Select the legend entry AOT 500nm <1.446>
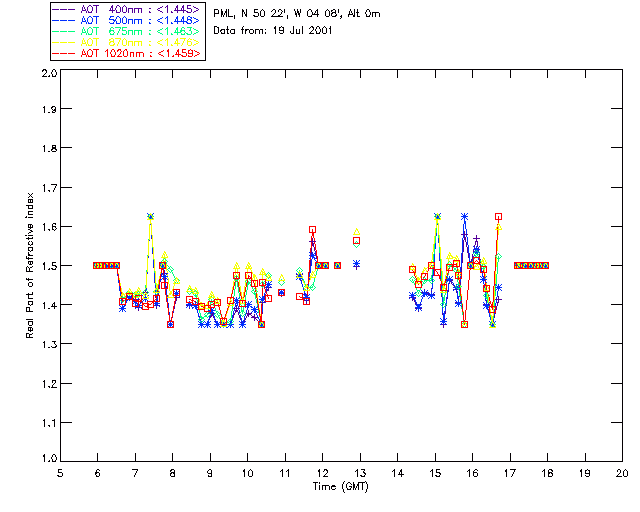The image size is (640, 512). point(127,20)
